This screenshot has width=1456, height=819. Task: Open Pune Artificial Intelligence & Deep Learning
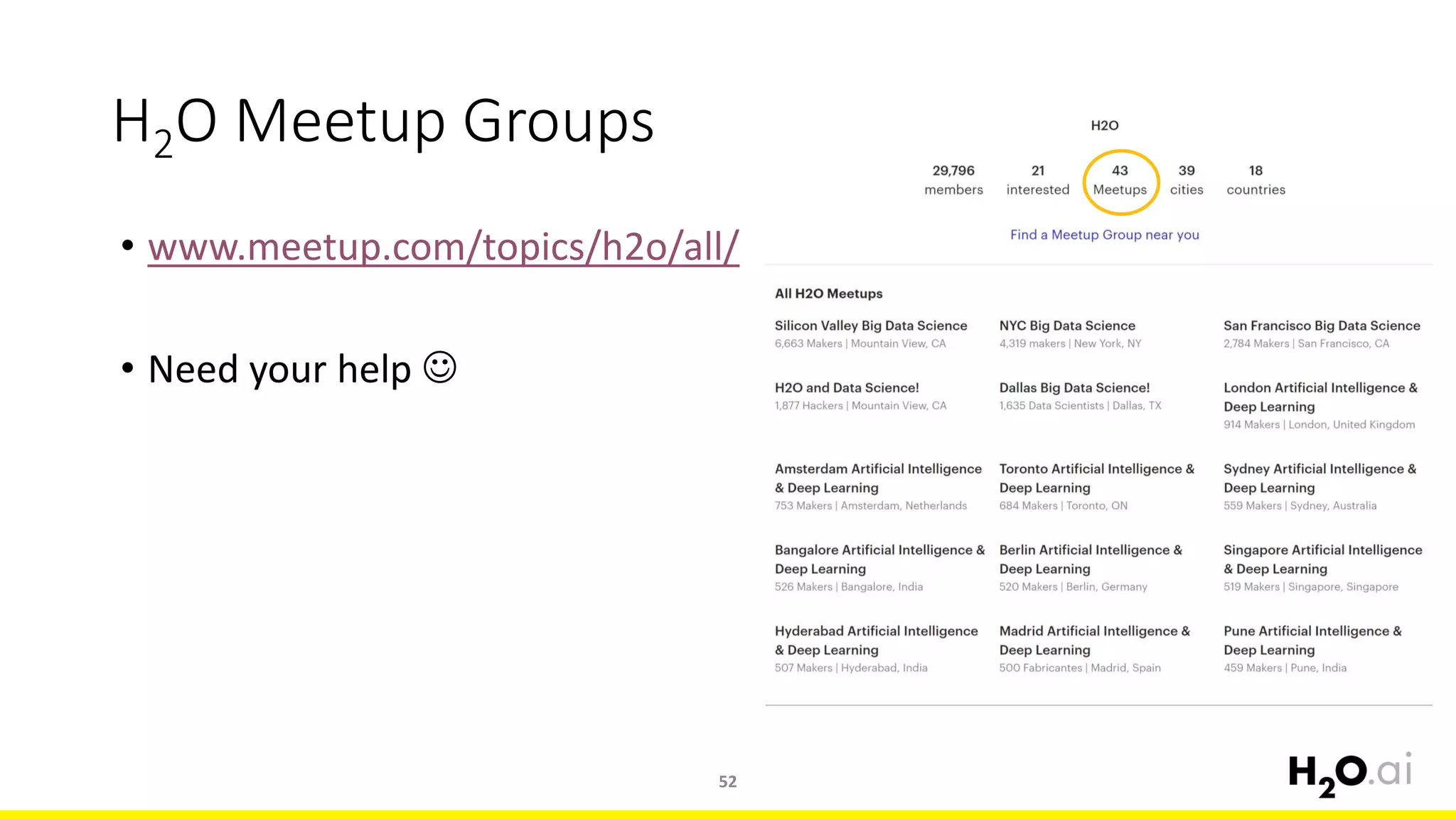pos(1312,640)
